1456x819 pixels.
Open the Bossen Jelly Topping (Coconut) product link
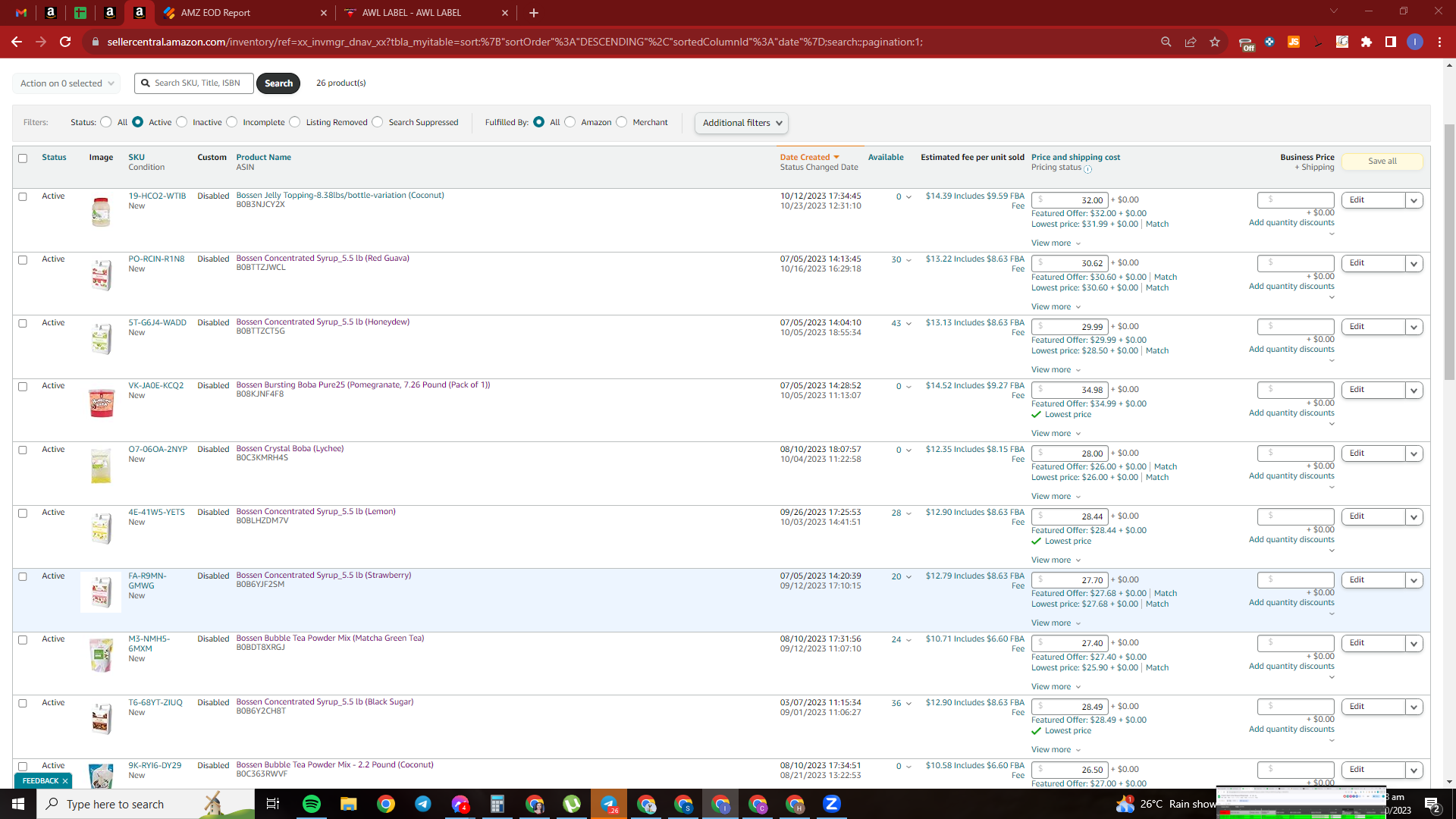340,196
